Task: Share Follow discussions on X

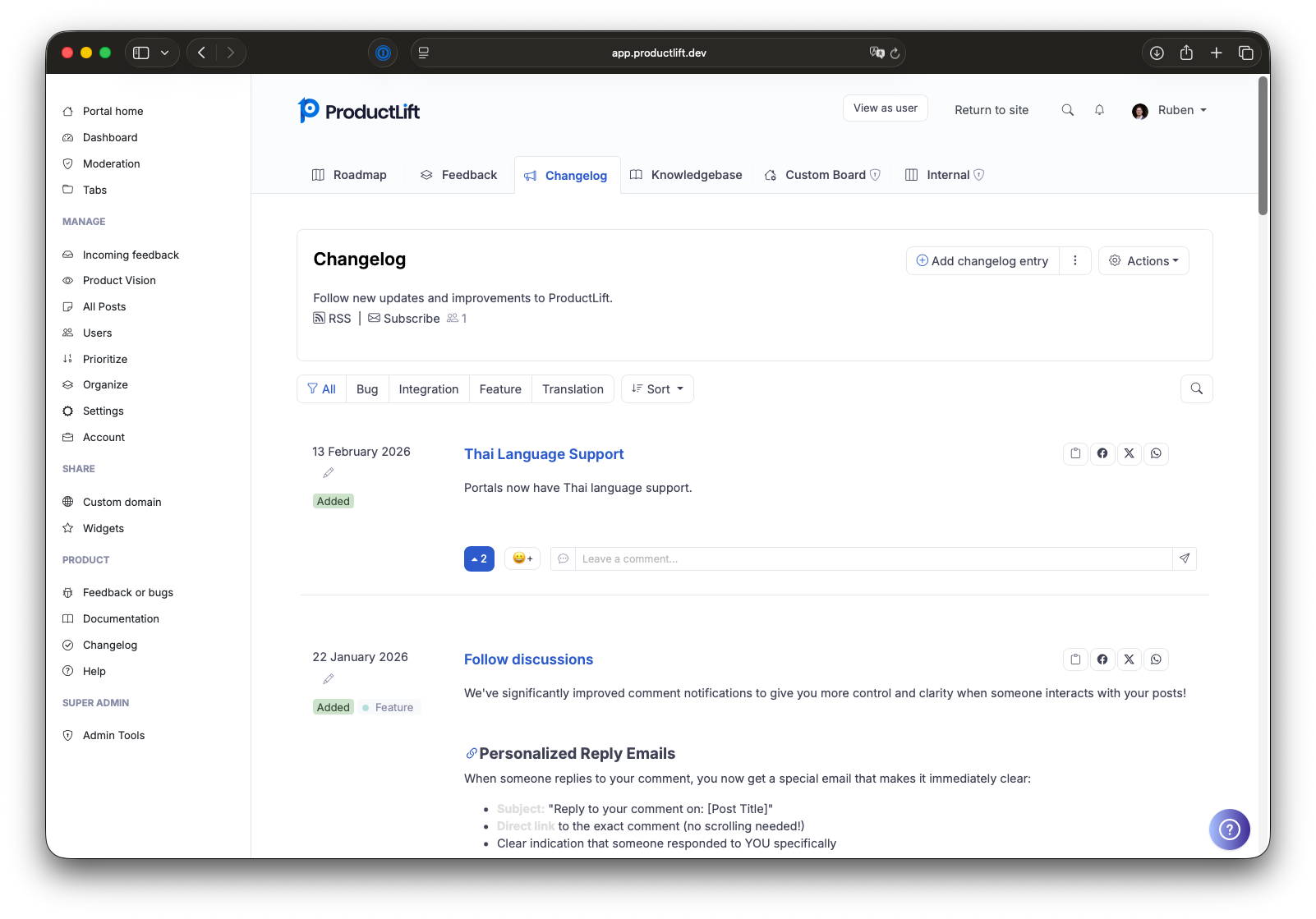Action: pos(1130,659)
